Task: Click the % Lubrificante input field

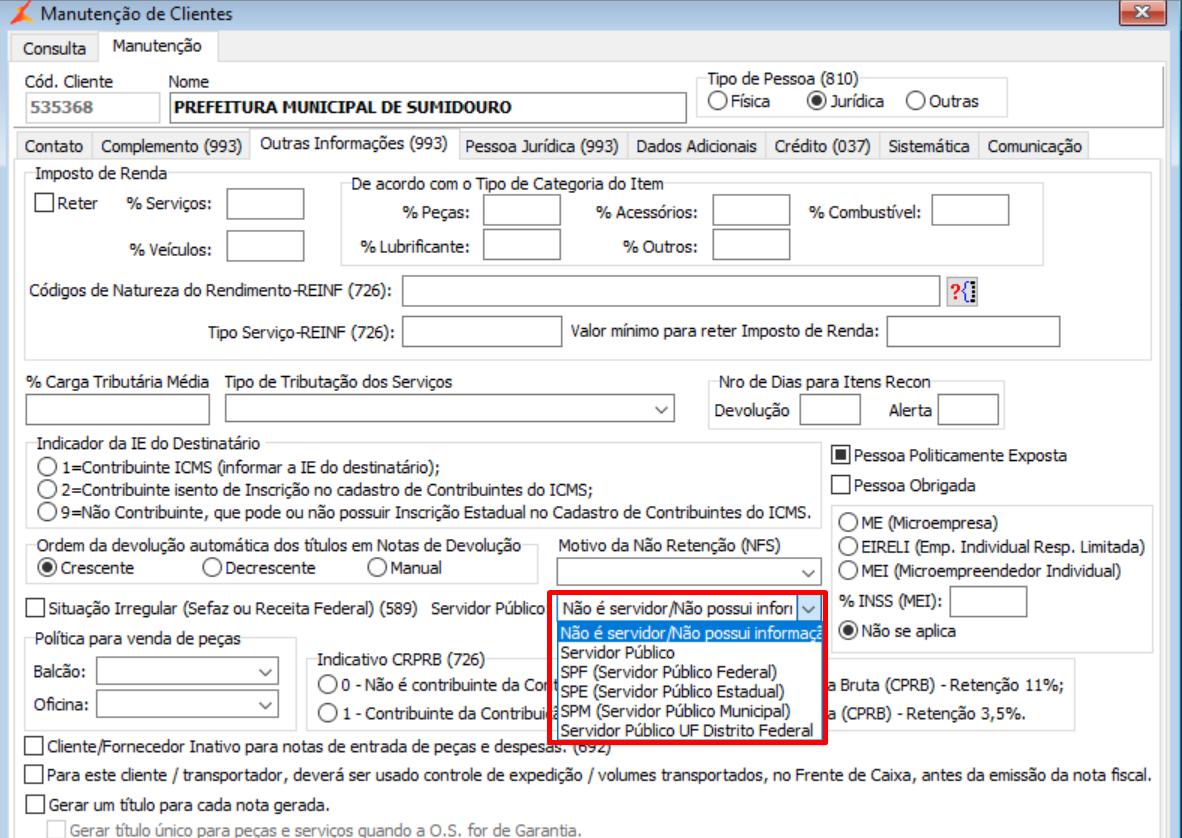Action: [x=522, y=245]
